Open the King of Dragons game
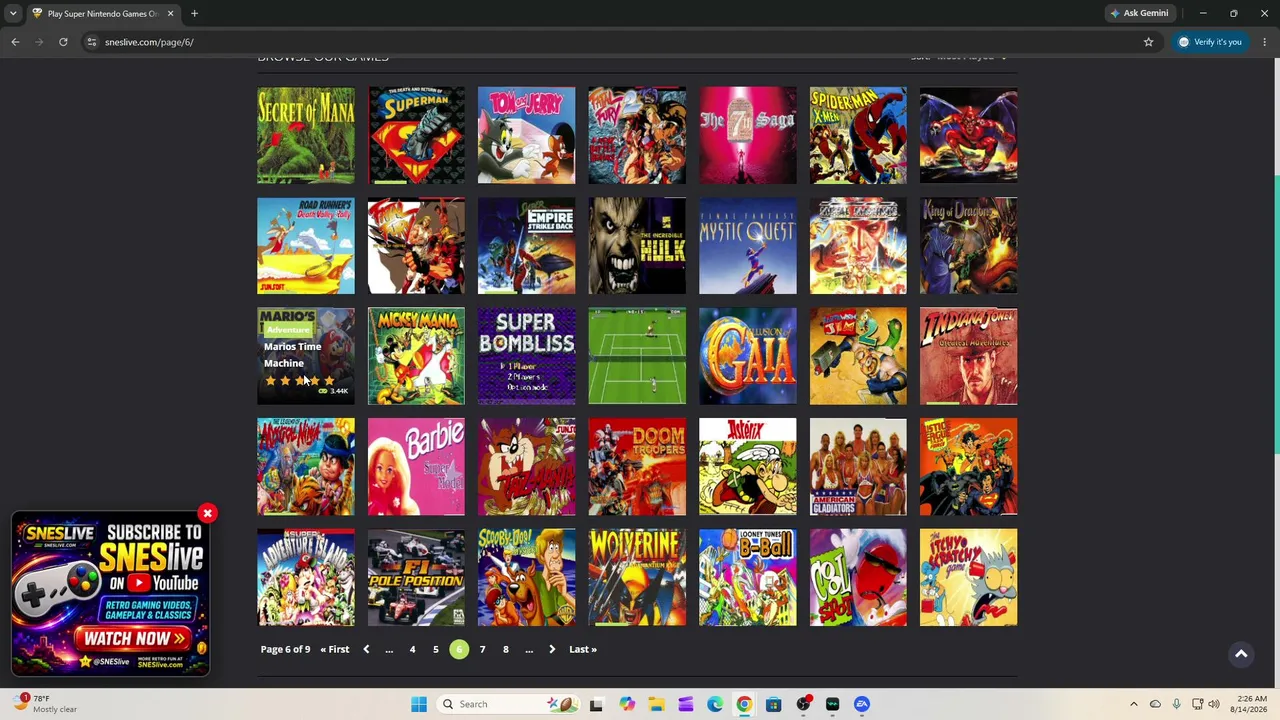This screenshot has height=720, width=1280. coord(969,246)
